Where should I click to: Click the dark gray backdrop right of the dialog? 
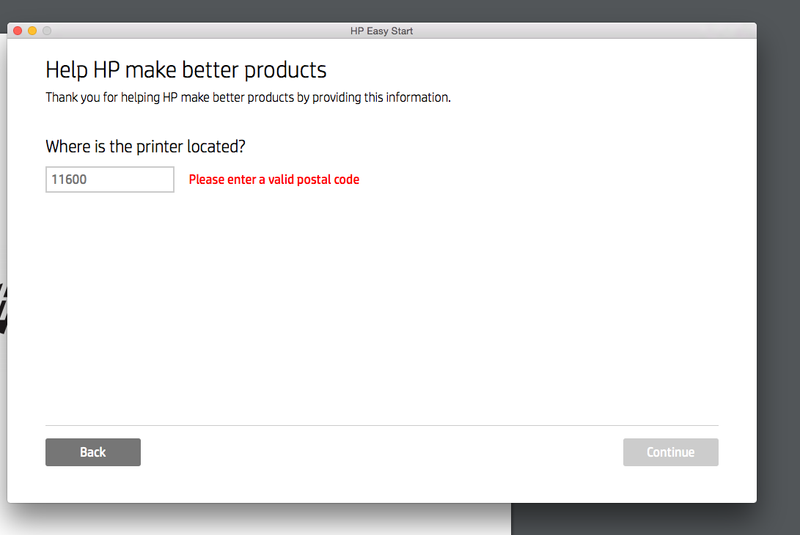(778, 300)
